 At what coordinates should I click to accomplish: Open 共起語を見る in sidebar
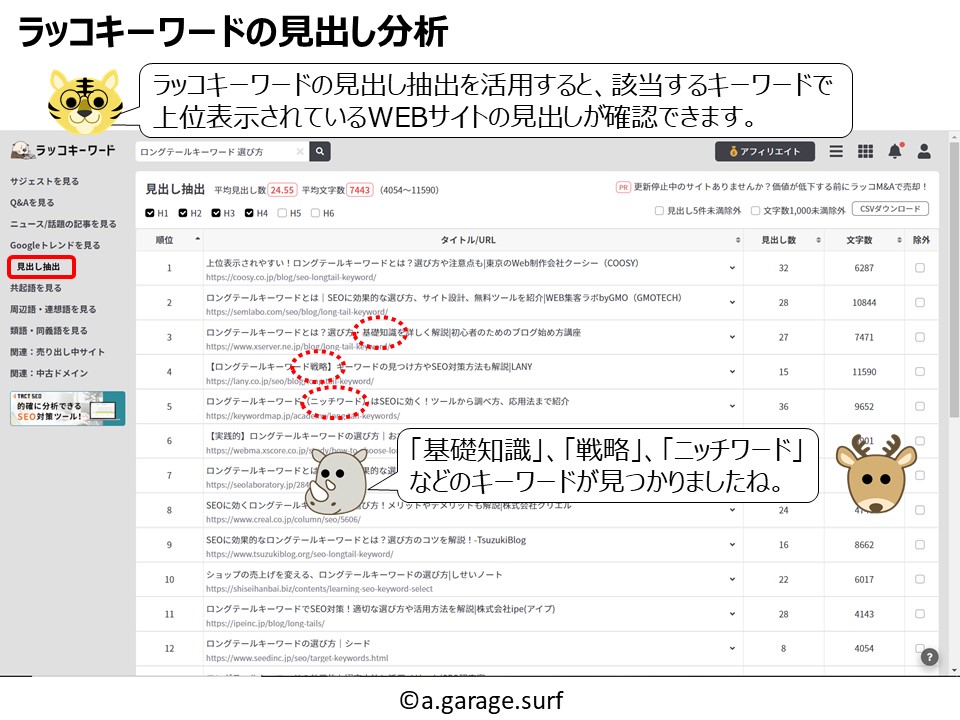(x=36, y=288)
